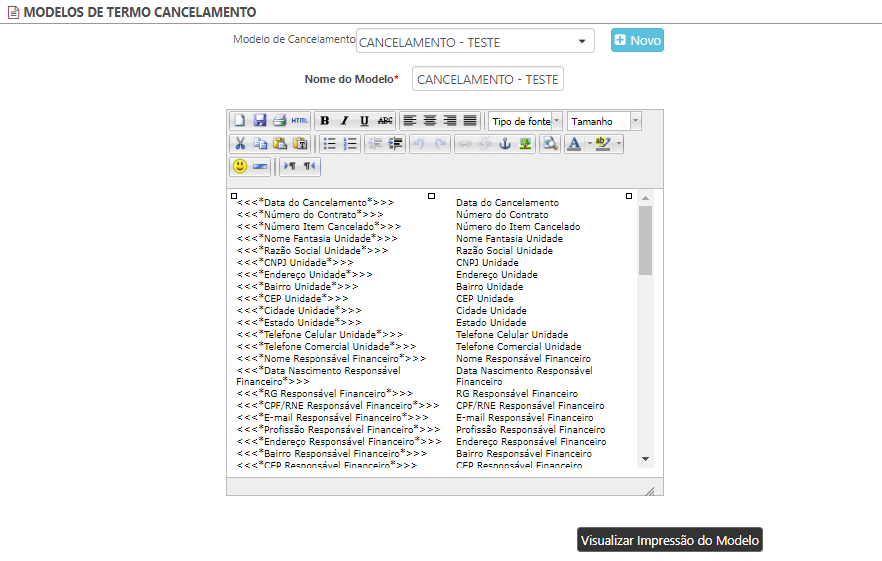Print the editor content

(x=280, y=120)
